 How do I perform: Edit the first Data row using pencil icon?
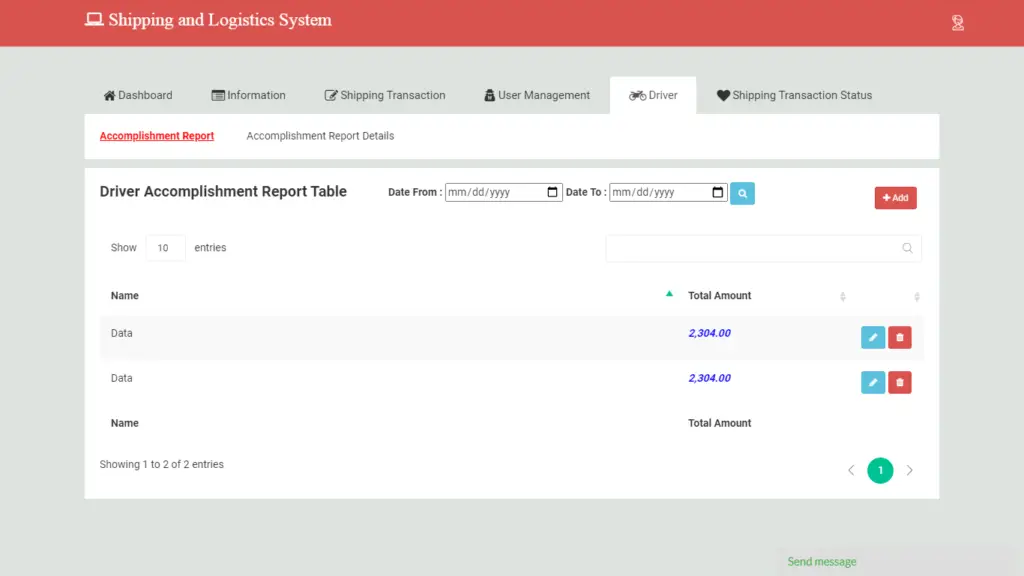point(872,337)
